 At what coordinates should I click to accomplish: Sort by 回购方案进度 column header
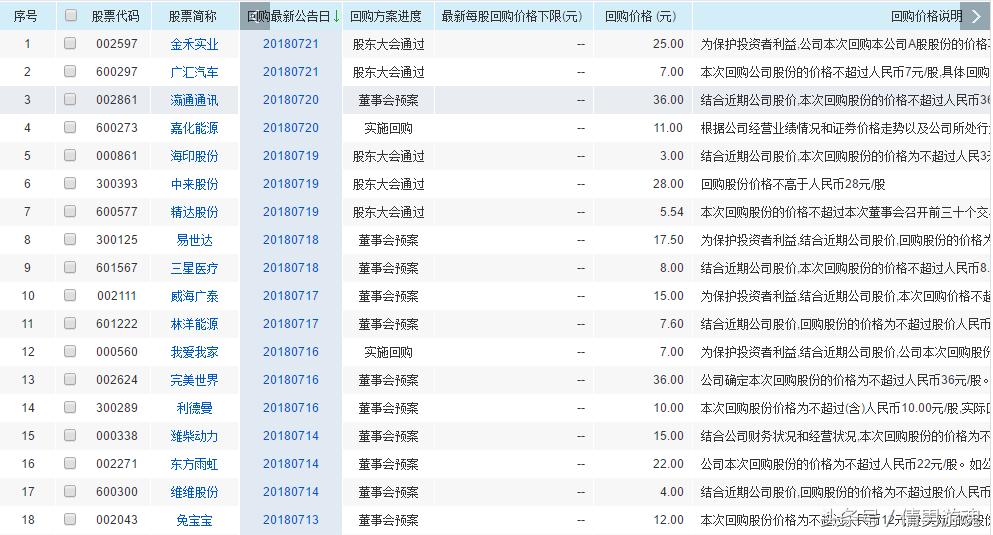point(385,16)
